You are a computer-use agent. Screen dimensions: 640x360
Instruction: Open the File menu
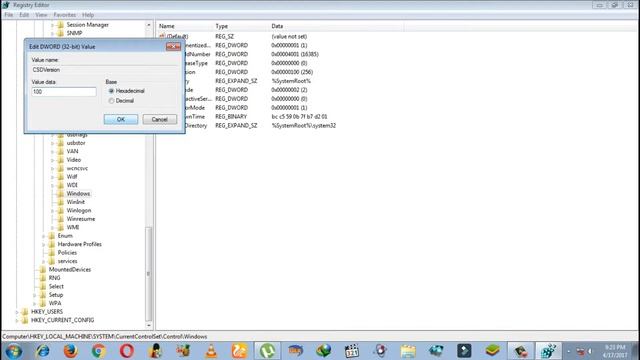click(x=9, y=15)
